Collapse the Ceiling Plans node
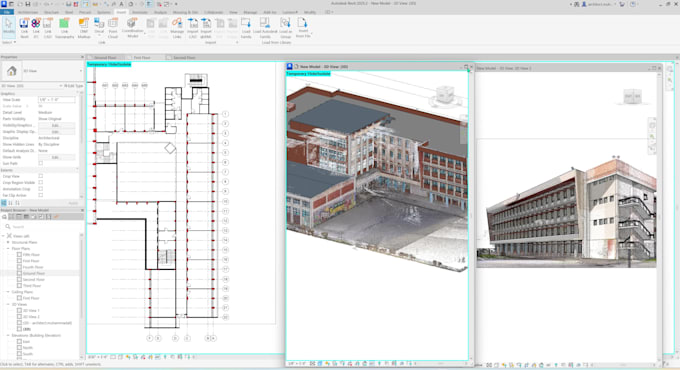680x370 pixels. [8, 292]
